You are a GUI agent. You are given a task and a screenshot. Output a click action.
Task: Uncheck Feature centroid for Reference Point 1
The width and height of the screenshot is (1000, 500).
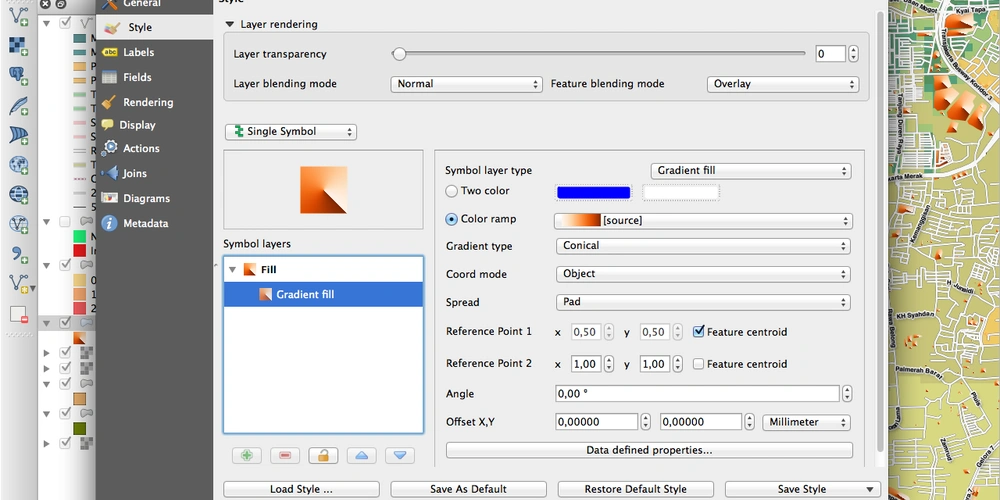click(x=698, y=332)
